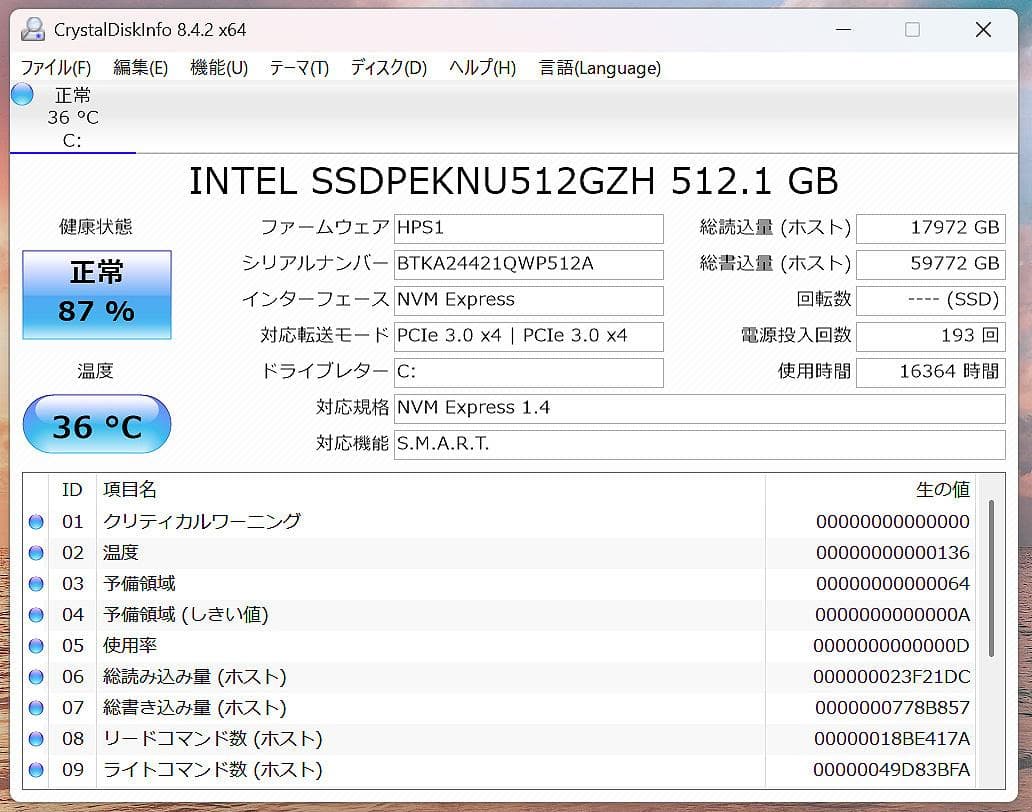Click the ファームウェア HPS1 field
This screenshot has height=812, width=1032.
(x=530, y=228)
